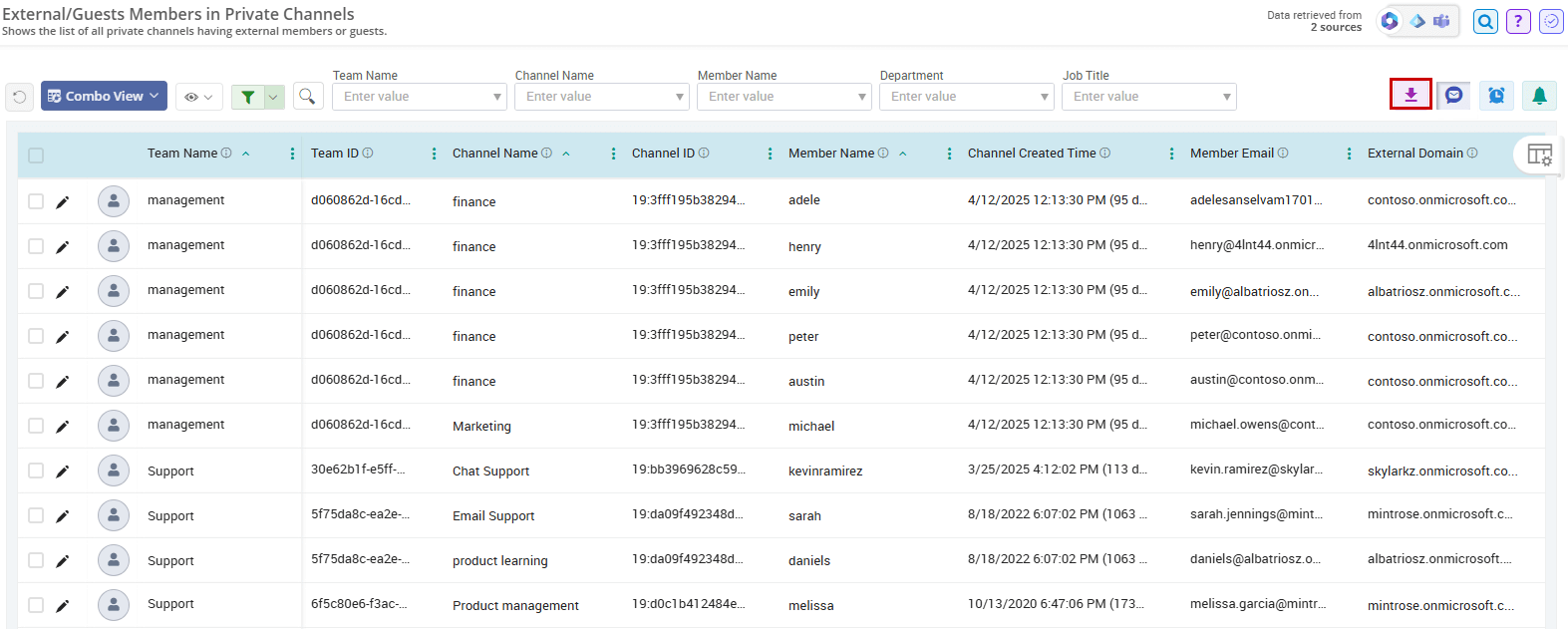
Task: Open the Team Name filter combo box
Action: tap(419, 97)
